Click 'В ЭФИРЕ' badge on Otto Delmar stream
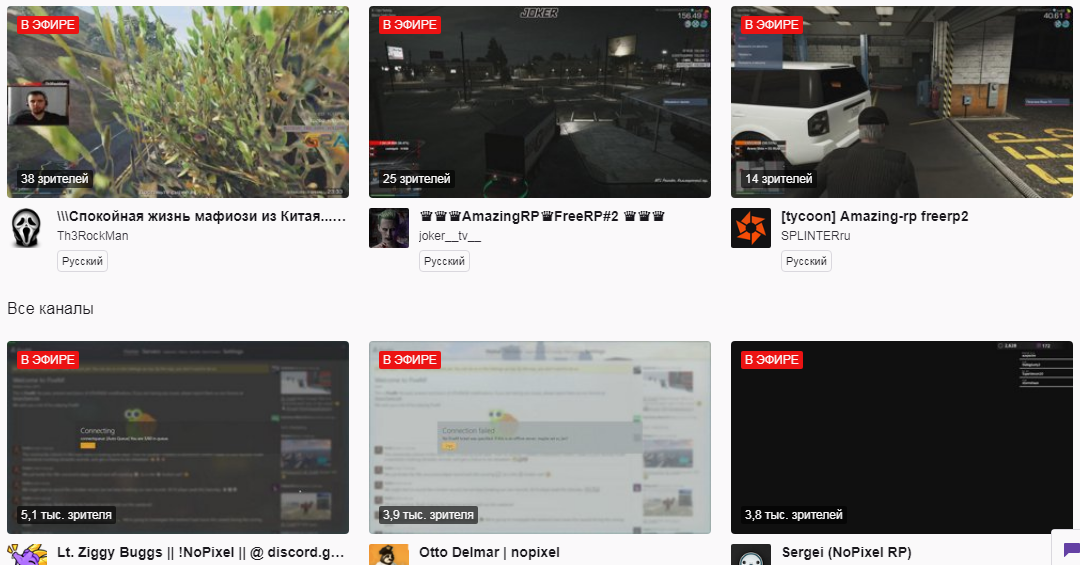Screen dimensions: 1080x565 click(x=410, y=360)
